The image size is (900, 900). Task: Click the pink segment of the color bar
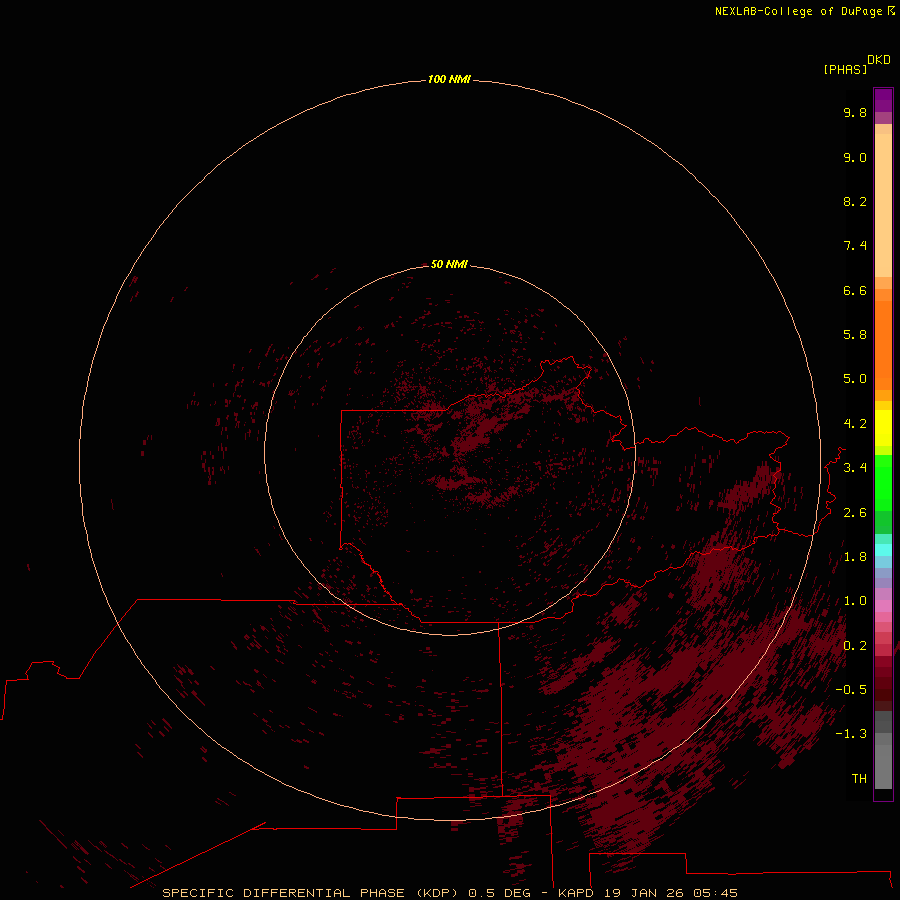pos(883,606)
